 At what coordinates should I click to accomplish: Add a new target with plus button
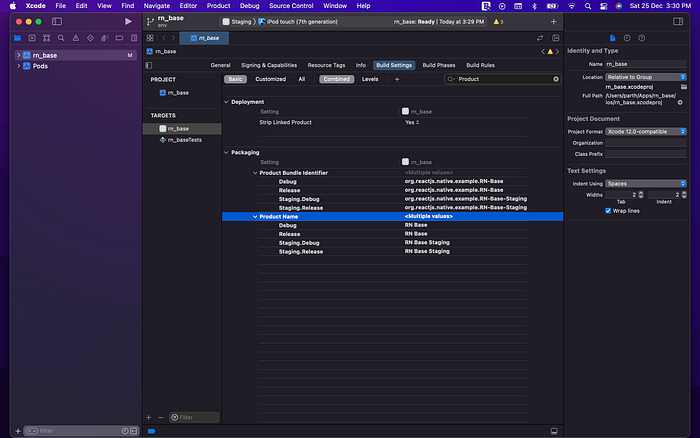[x=149, y=417]
